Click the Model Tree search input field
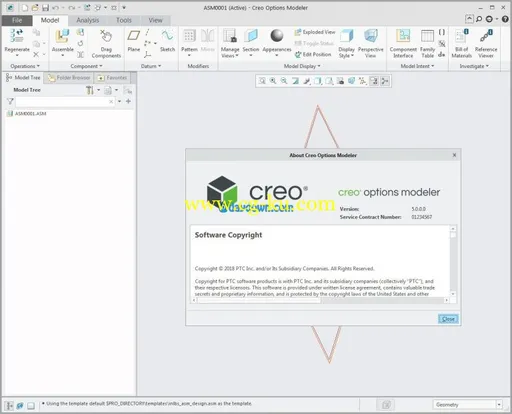The image size is (512, 414). point(65,101)
